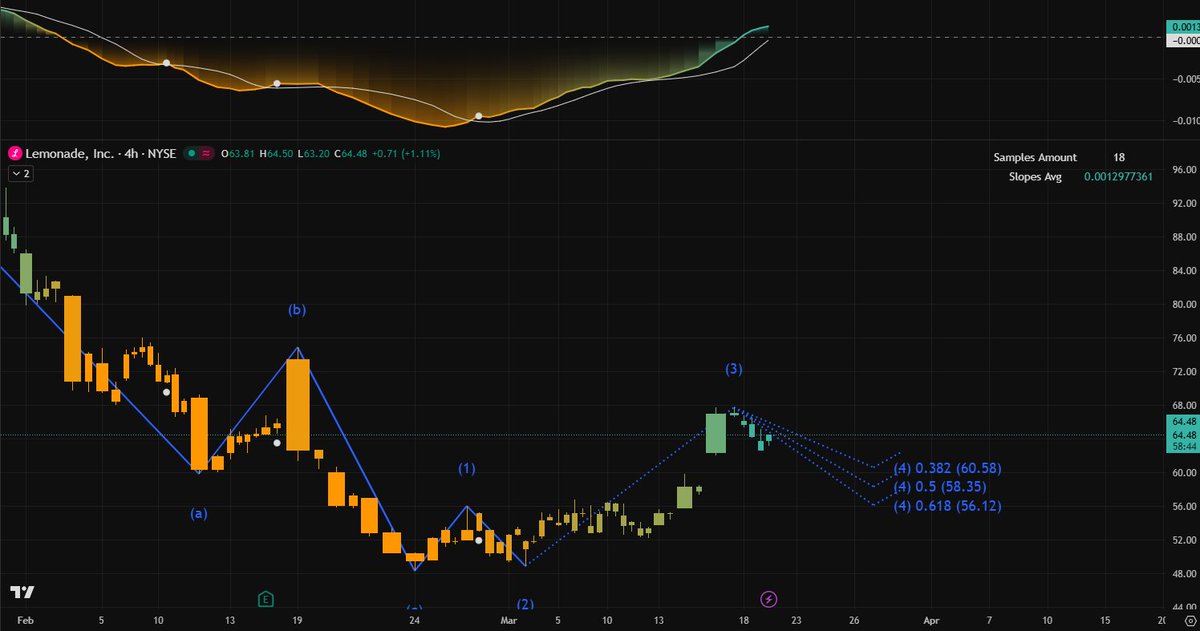
Task: Click the Feb date on time axis
Action: pos(26,621)
